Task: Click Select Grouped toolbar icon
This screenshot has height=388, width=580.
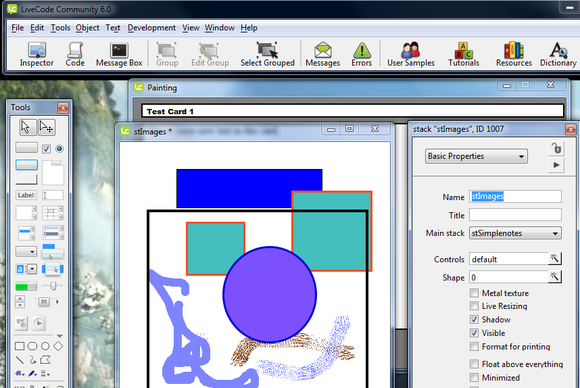Action: tap(267, 54)
